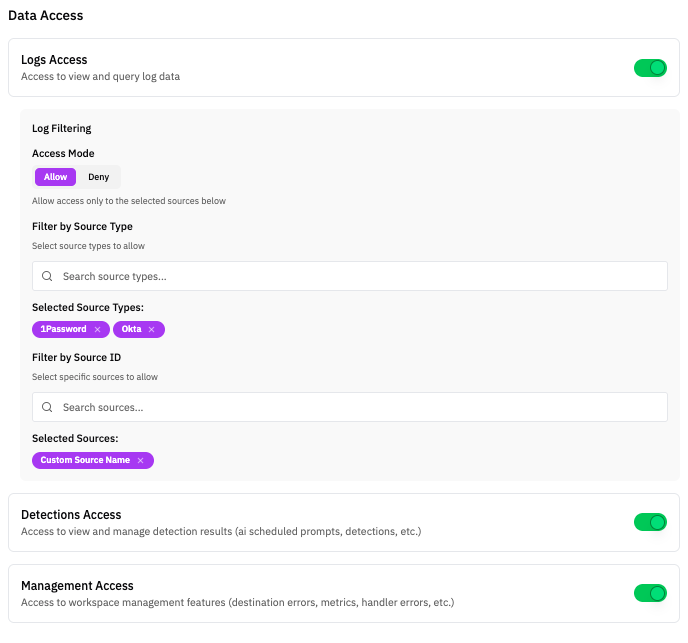Remove the Custom Source Name tag
688x643 pixels.
(141, 460)
